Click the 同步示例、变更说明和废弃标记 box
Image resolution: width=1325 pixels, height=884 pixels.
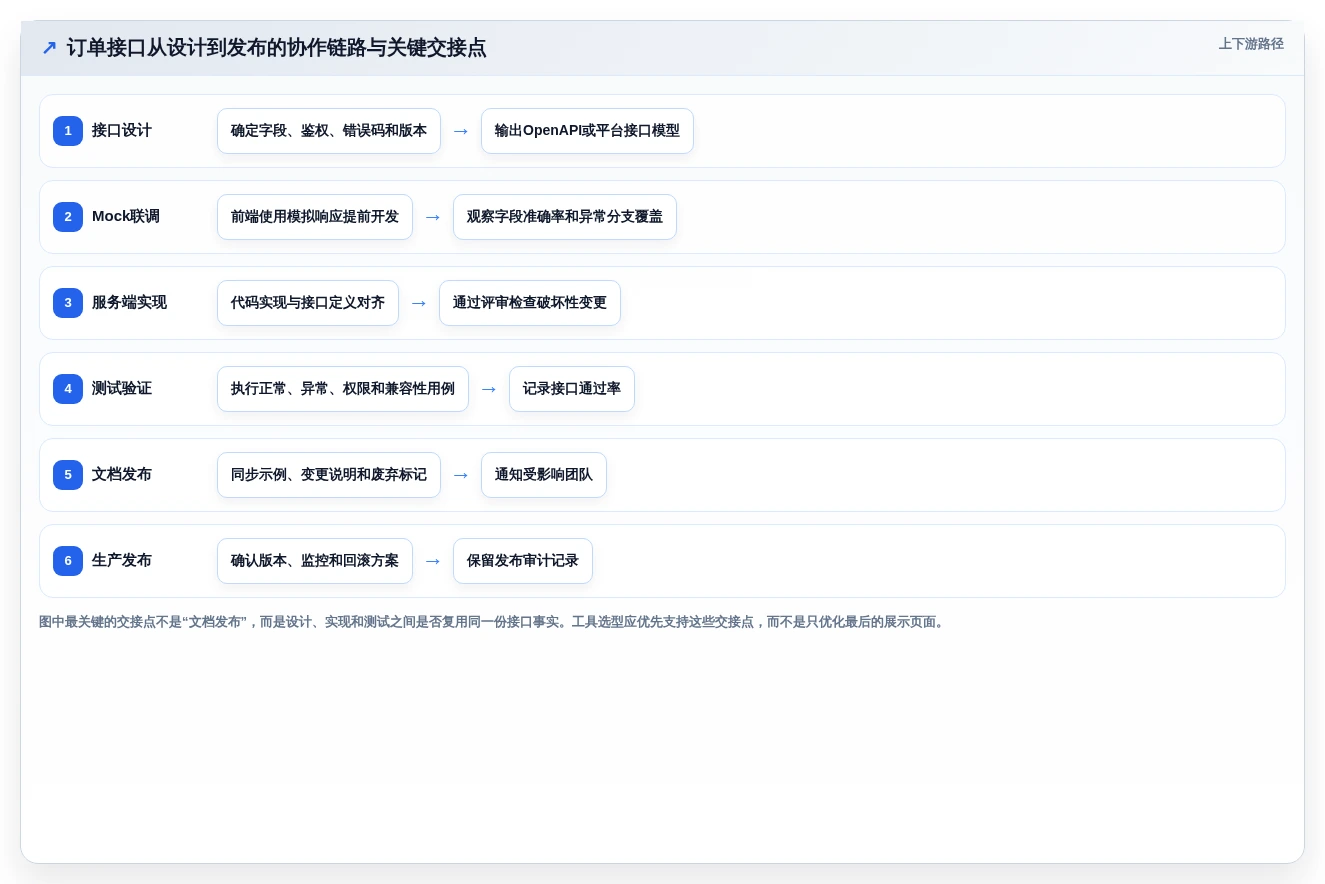(x=329, y=475)
